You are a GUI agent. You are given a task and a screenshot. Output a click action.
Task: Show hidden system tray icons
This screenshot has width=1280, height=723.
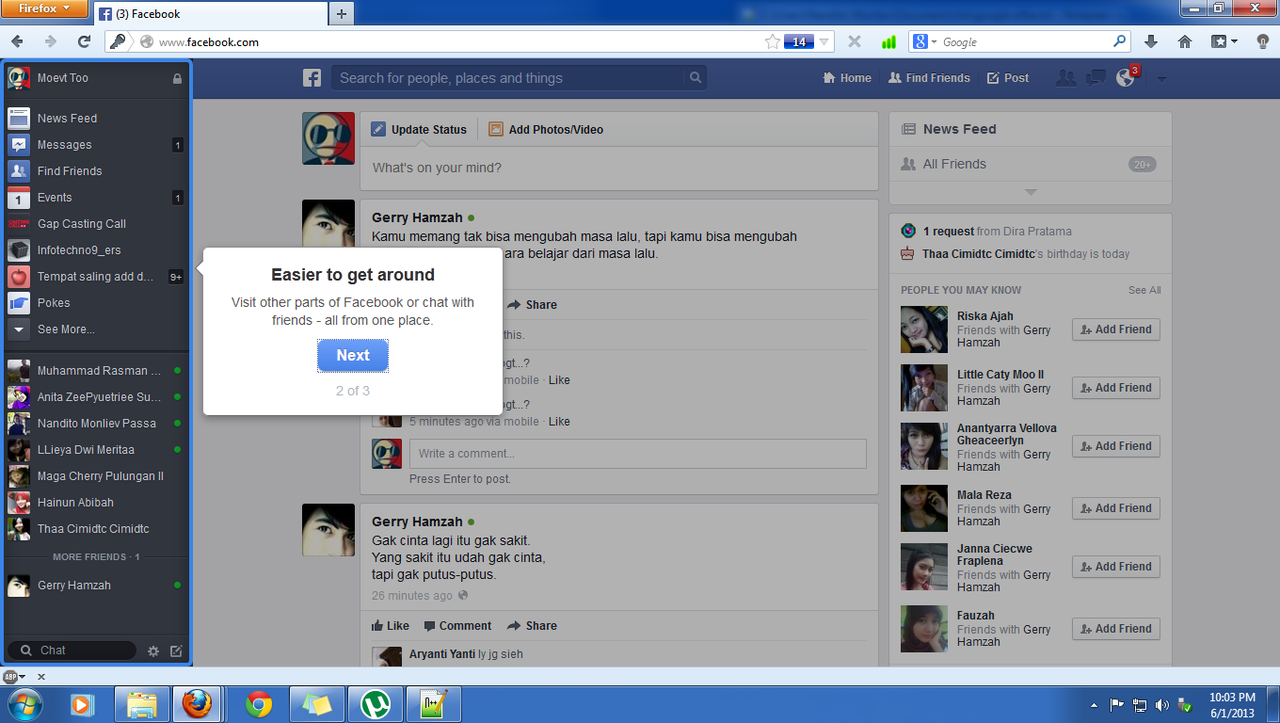tap(1093, 705)
